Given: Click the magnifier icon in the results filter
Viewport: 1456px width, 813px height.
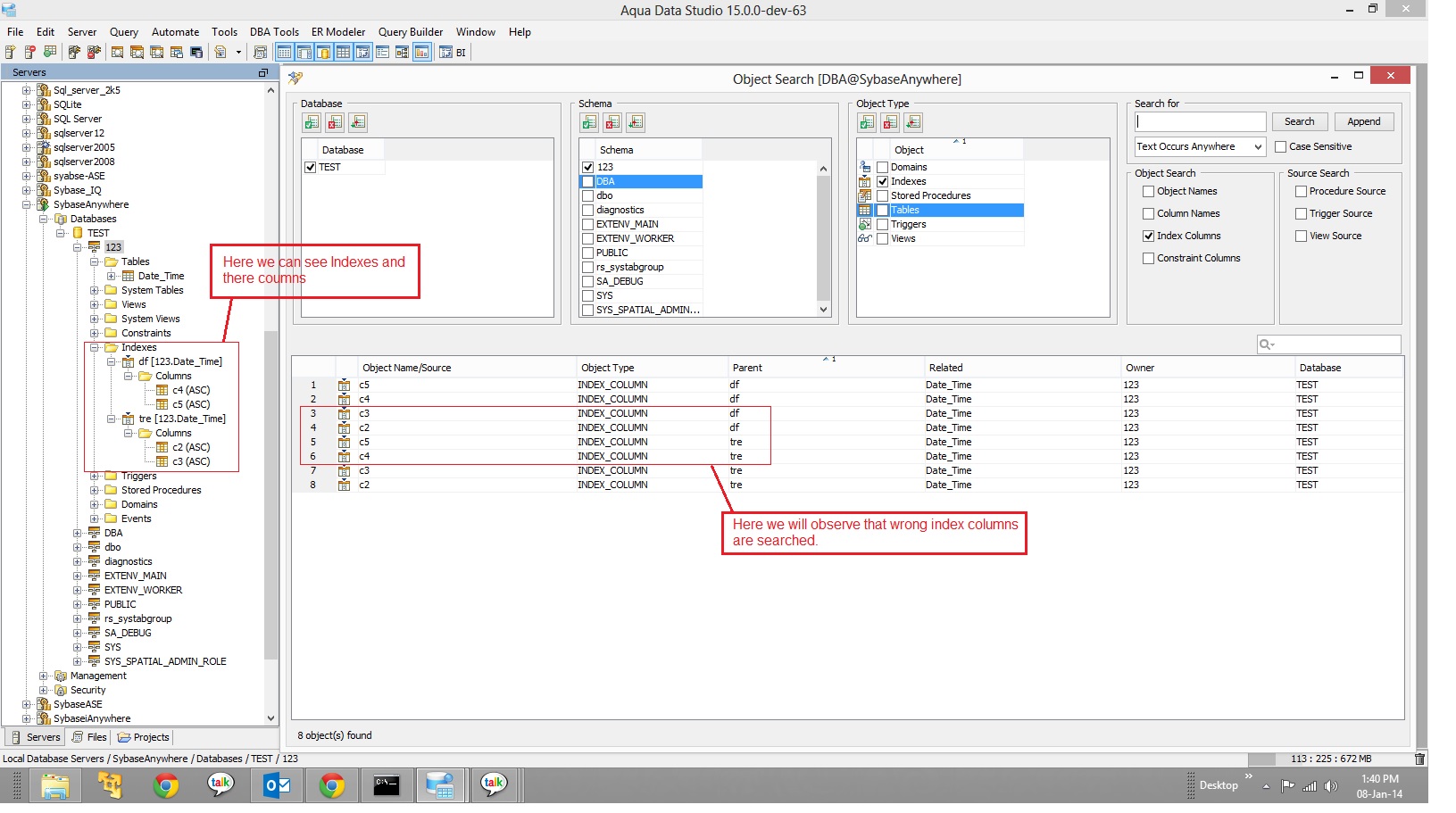Looking at the screenshot, I should (x=1266, y=344).
